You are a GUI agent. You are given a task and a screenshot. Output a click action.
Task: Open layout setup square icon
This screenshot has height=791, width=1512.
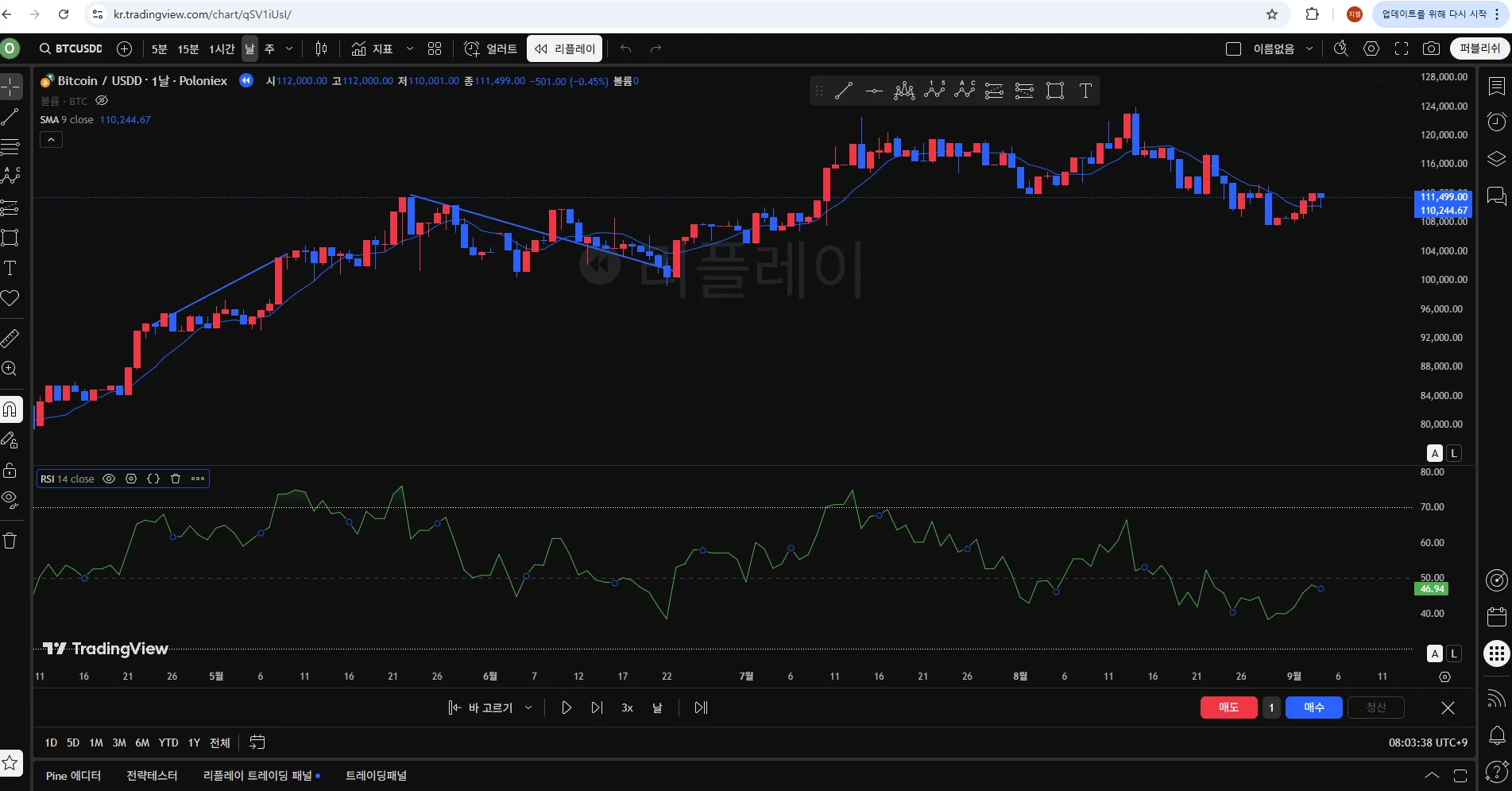(1233, 48)
